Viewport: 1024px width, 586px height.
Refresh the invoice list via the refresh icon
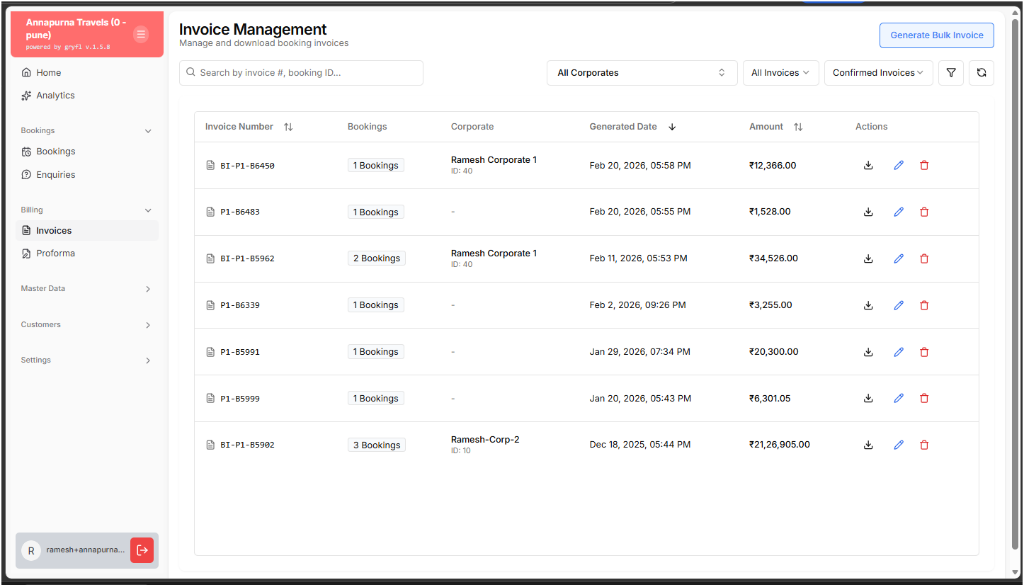coord(980,72)
